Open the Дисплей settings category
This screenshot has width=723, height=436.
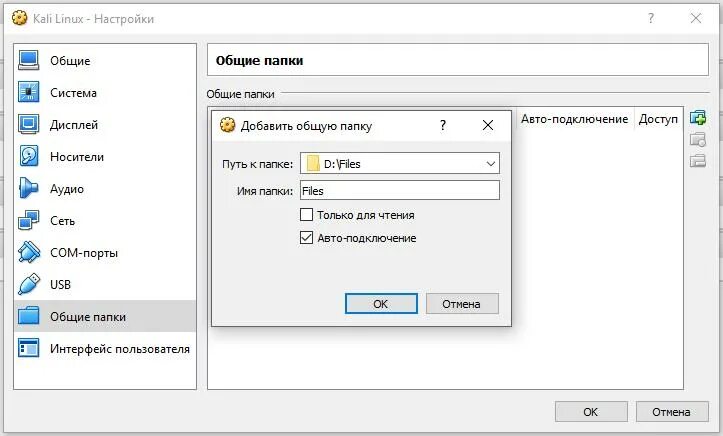point(105,124)
